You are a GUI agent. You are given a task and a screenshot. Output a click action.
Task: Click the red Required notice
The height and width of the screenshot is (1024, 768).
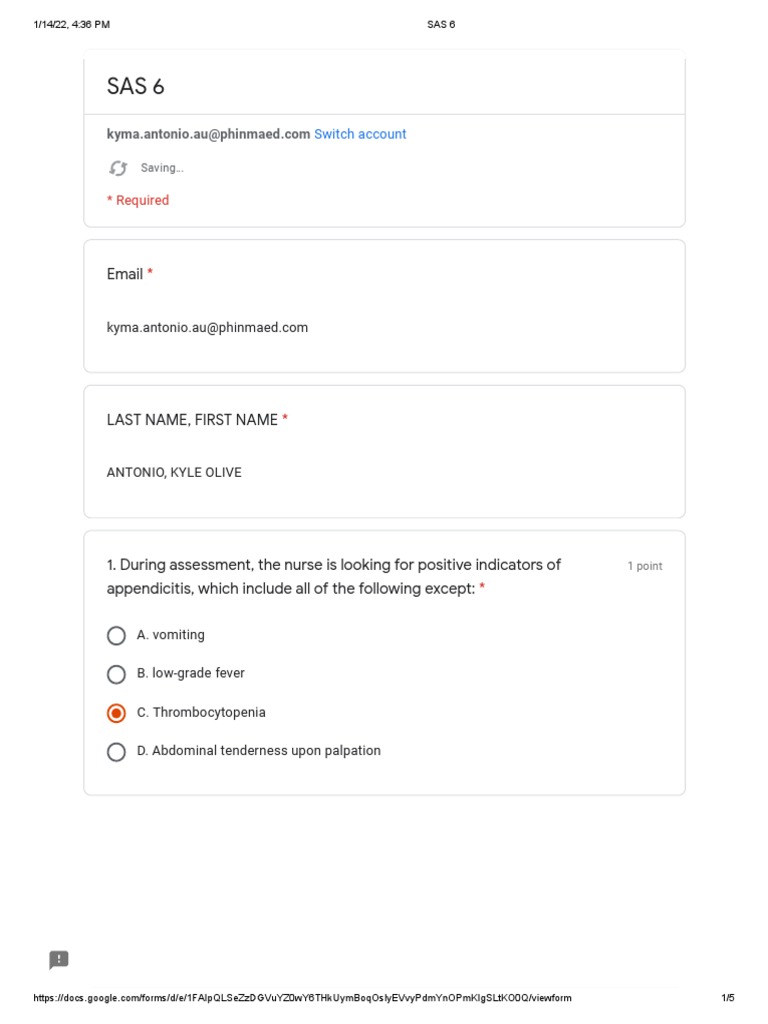click(138, 200)
